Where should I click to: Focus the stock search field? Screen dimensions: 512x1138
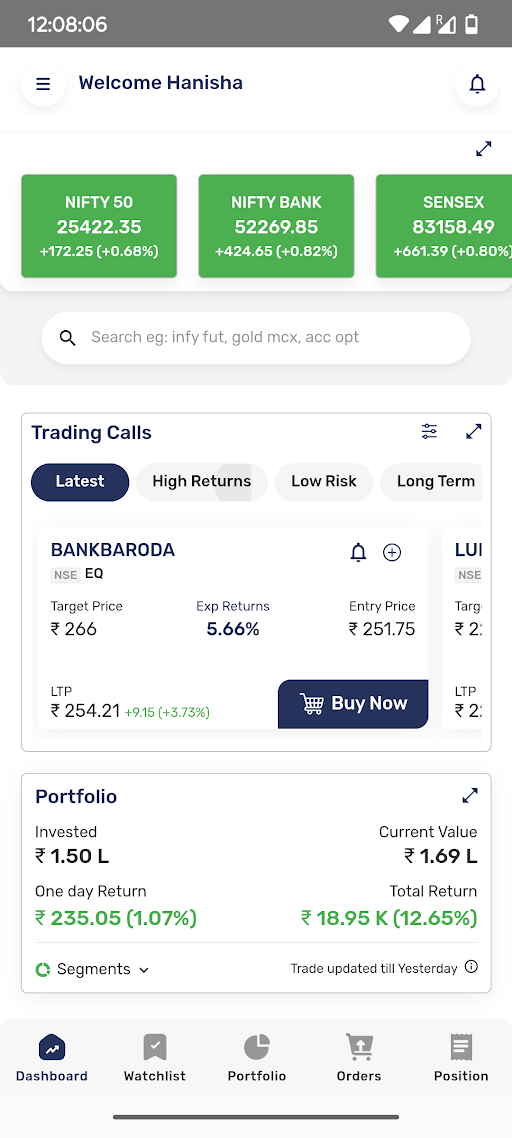[256, 337]
